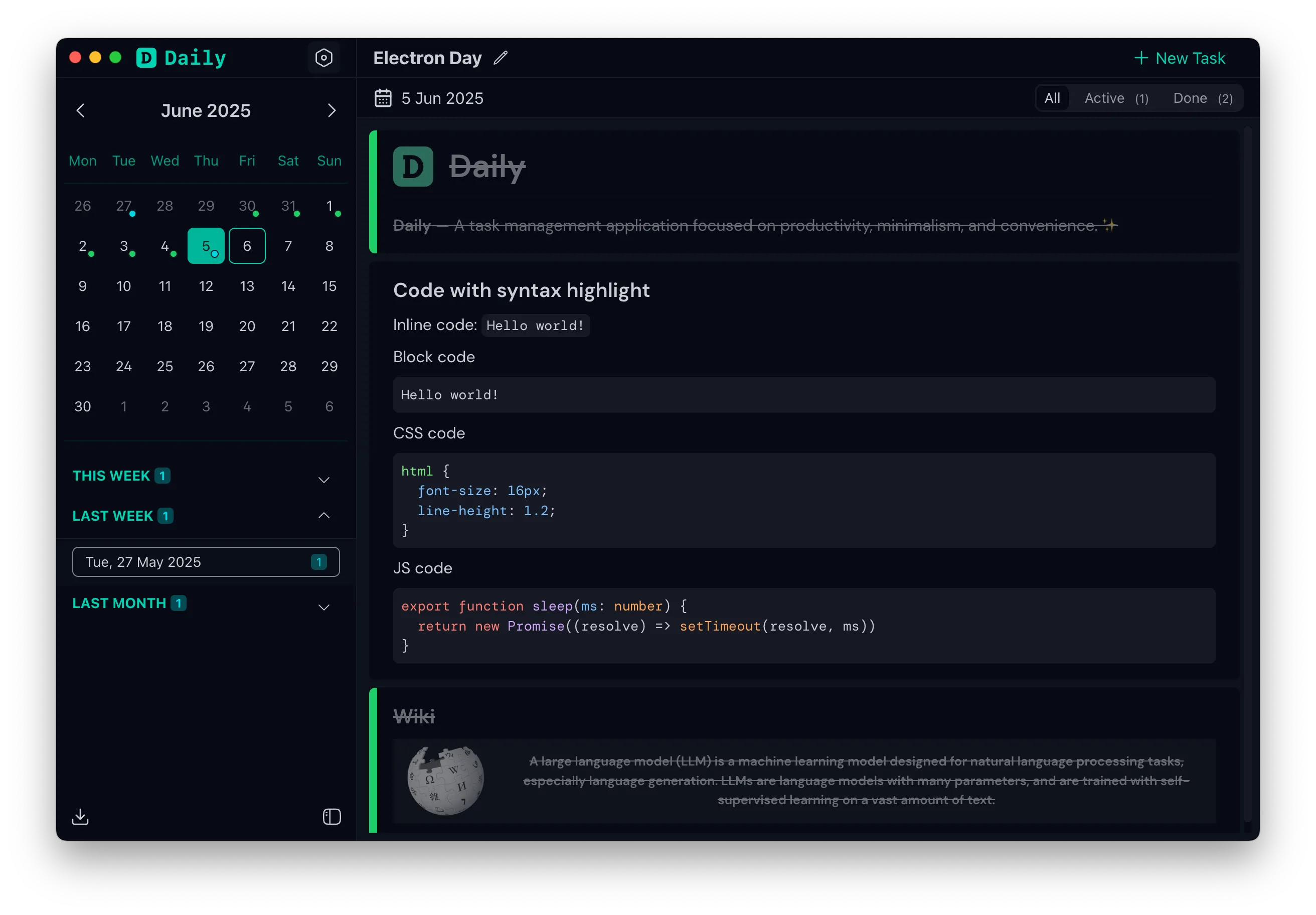Select May 31 in the calendar
1316x915 pixels.
[x=288, y=206]
